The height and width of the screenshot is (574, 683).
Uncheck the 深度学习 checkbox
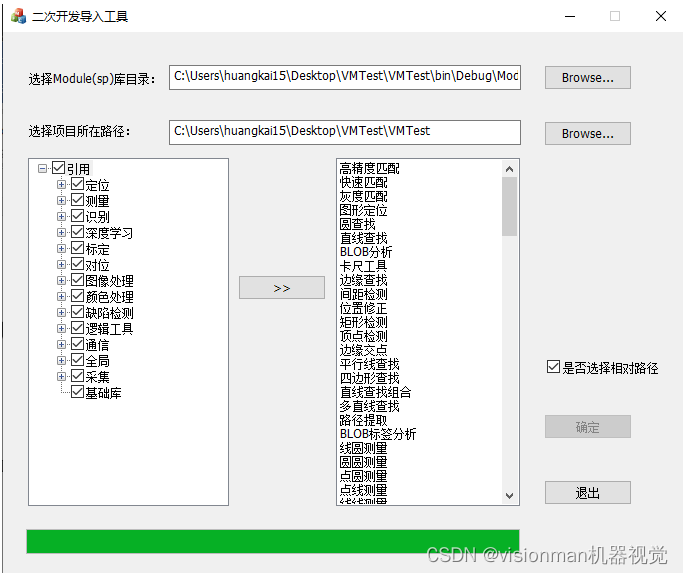(78, 232)
